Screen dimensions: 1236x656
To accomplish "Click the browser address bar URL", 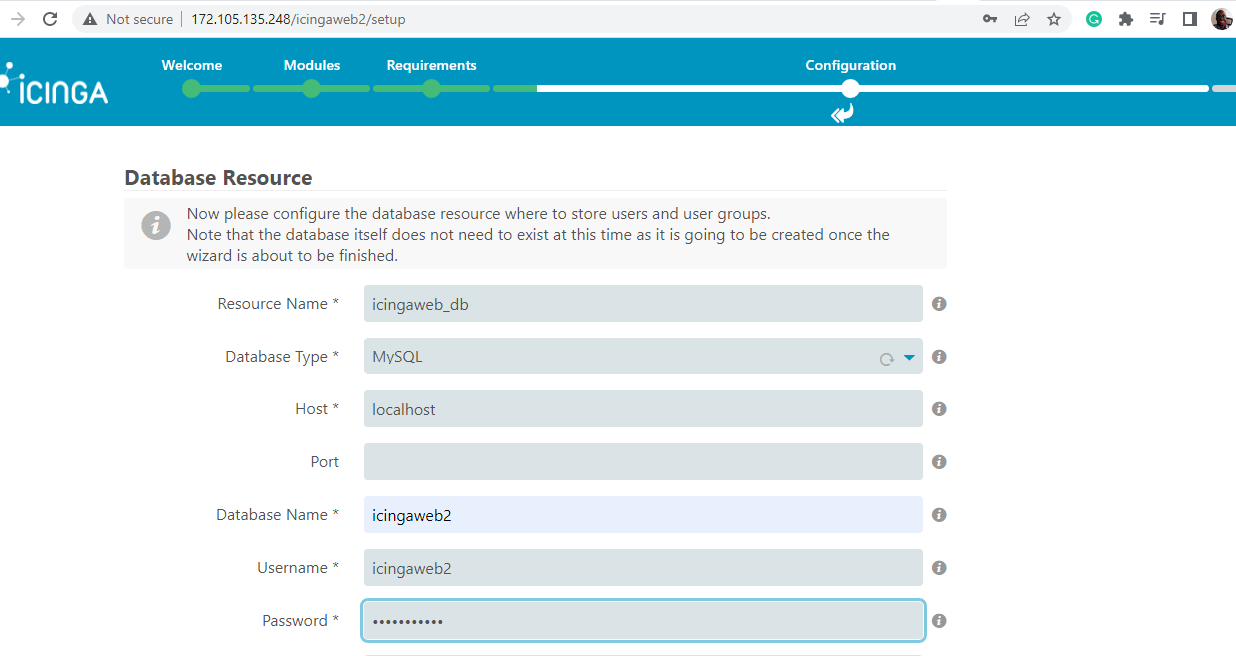I will pyautogui.click(x=299, y=19).
